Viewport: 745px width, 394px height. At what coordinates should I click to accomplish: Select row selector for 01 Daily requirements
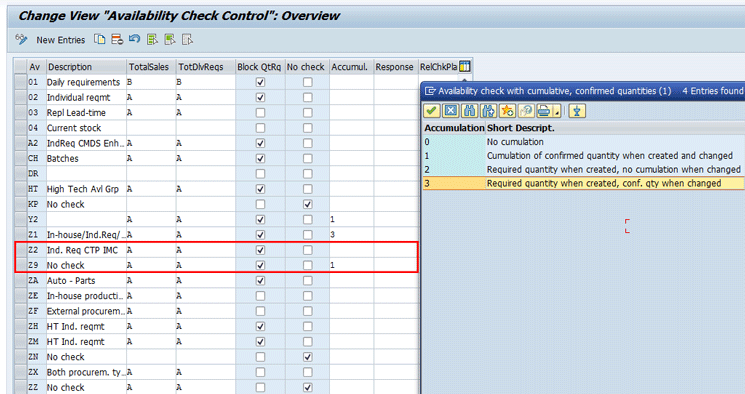tap(20, 82)
